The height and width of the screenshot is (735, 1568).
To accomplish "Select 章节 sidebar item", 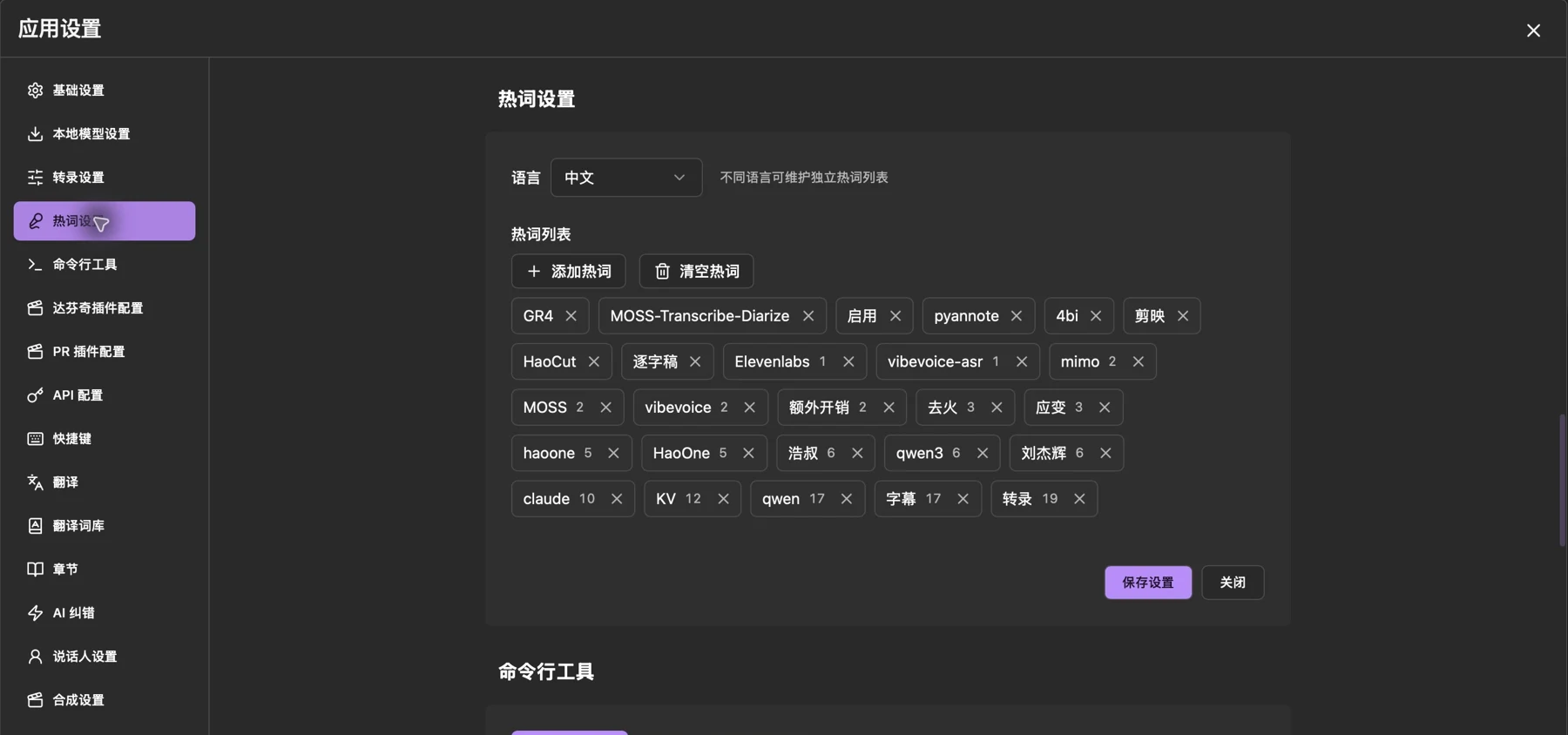I will click(x=105, y=570).
